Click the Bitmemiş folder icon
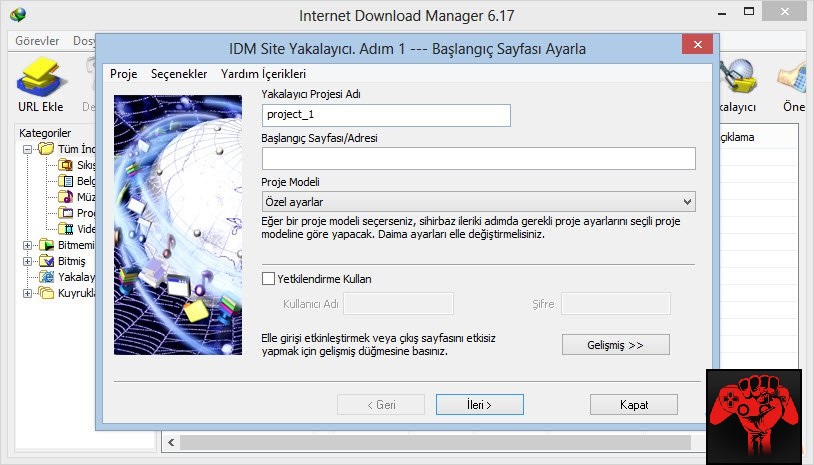The image size is (814, 465). (46, 245)
